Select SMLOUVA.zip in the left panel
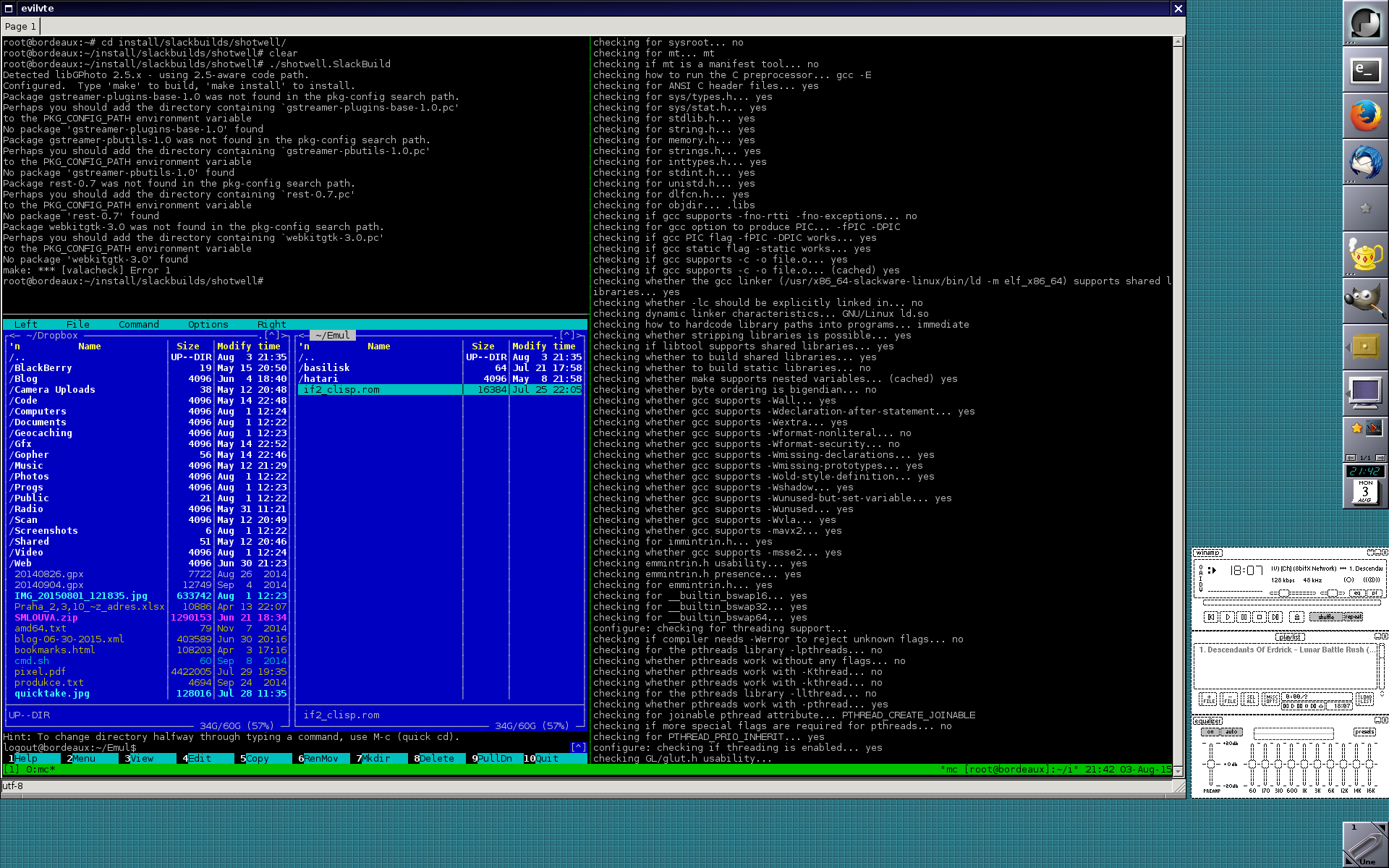Screen dimensions: 1389x868 coord(46,617)
